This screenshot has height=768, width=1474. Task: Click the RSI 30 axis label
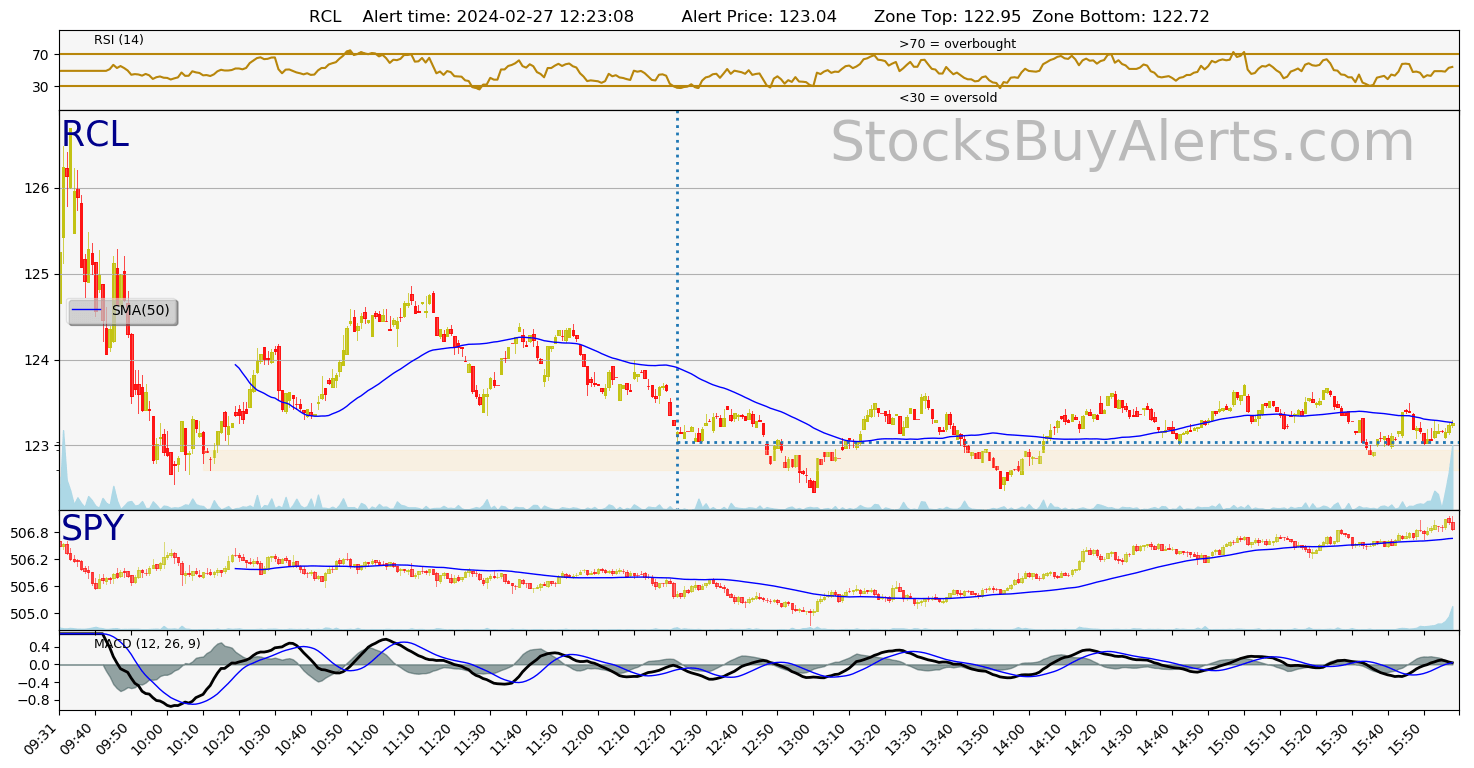[41, 87]
